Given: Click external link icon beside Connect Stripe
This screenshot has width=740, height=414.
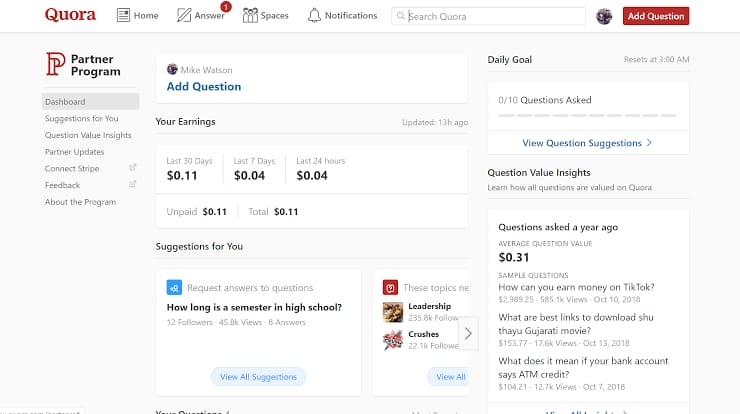Looking at the screenshot, I should [133, 168].
